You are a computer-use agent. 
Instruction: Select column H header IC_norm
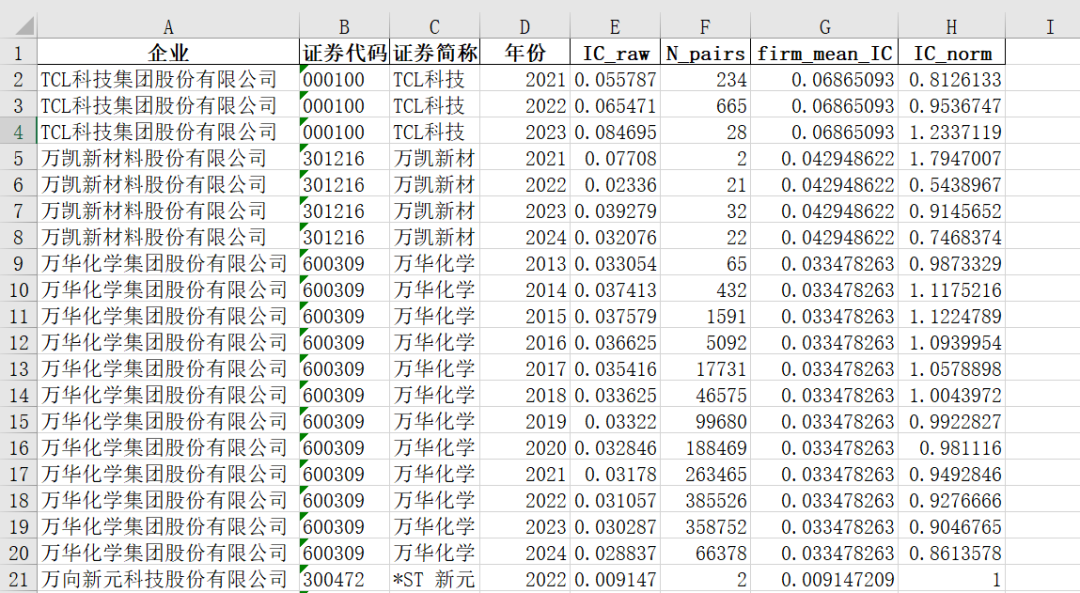(x=948, y=27)
